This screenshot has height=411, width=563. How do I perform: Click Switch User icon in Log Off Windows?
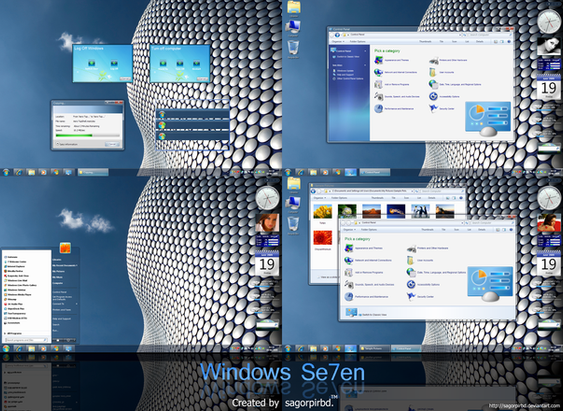92,63
